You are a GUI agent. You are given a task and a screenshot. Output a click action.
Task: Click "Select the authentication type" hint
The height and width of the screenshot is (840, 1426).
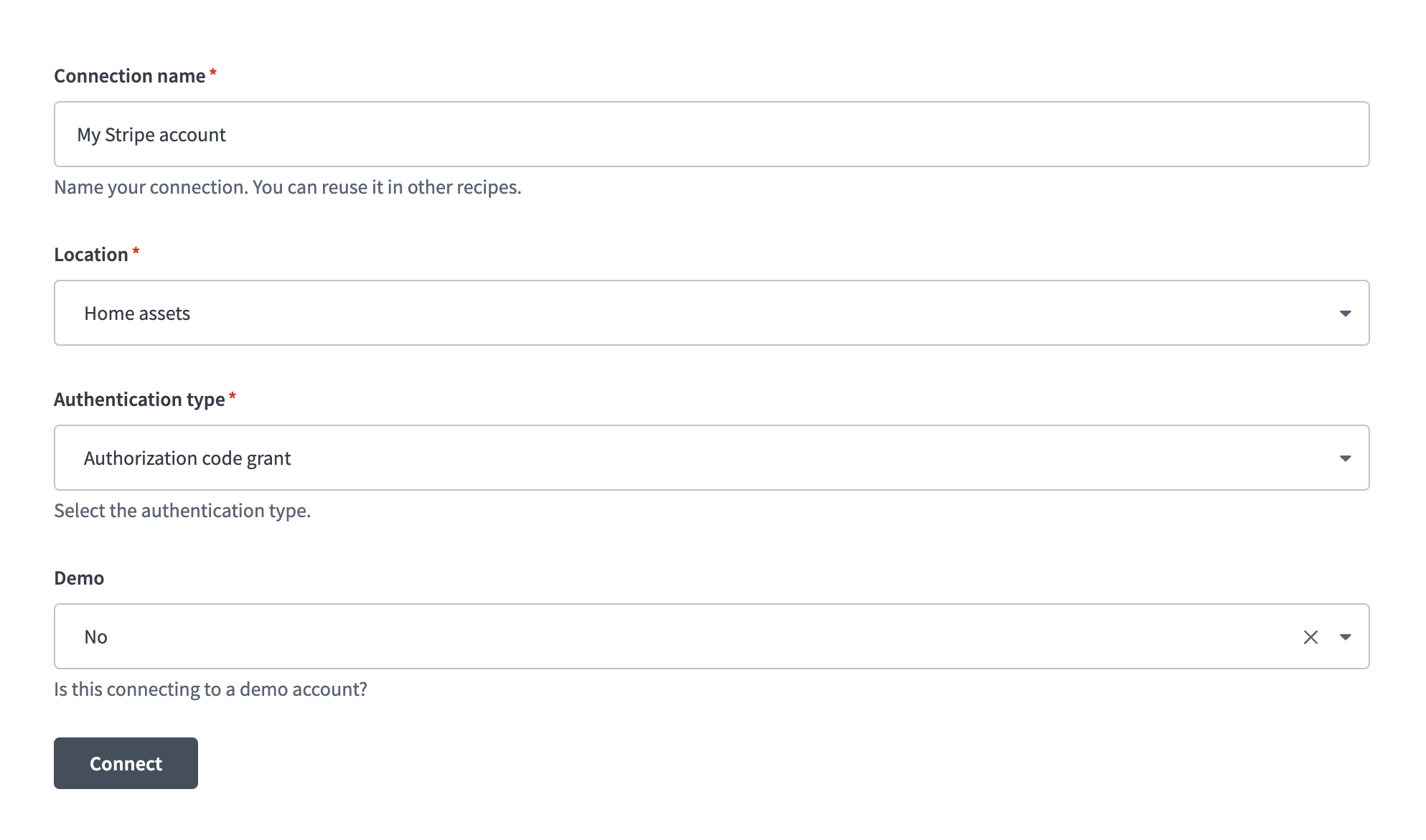182,511
